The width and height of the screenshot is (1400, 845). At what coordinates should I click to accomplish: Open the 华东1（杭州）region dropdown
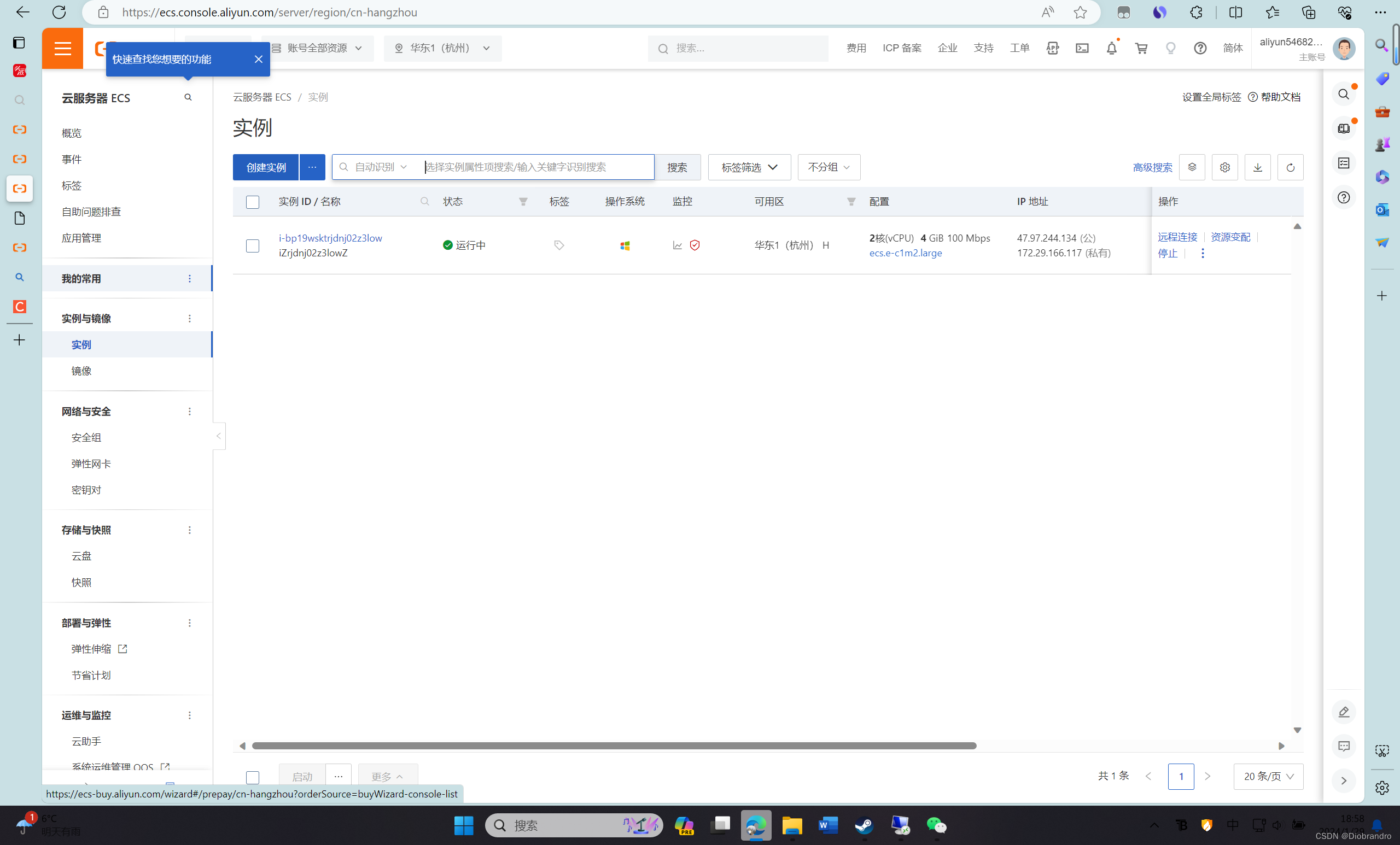(x=442, y=48)
